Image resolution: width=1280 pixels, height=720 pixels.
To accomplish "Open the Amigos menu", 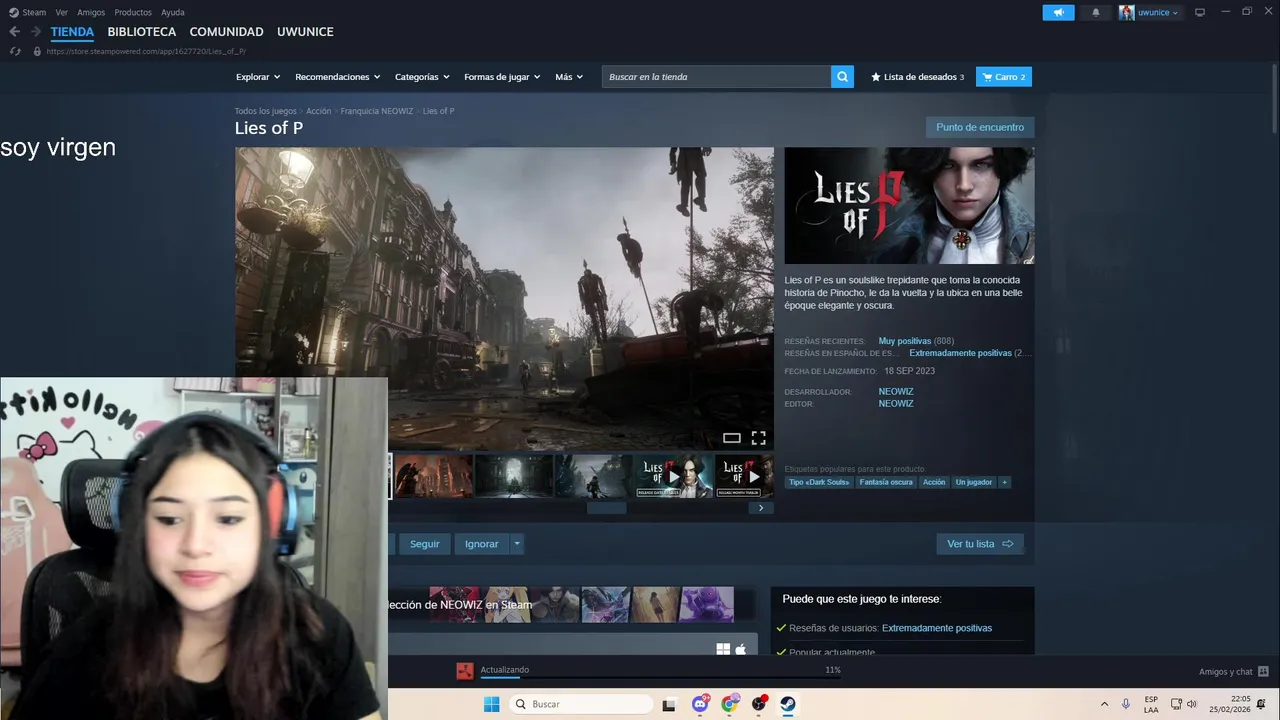I will click(x=91, y=12).
